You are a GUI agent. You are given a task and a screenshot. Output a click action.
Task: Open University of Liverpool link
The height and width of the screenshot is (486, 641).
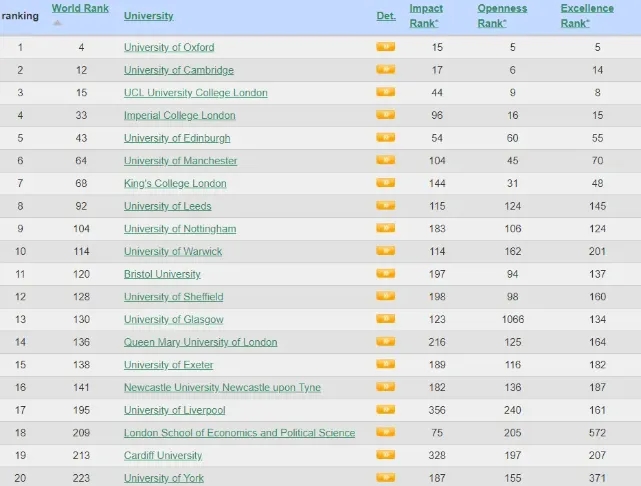coord(175,410)
